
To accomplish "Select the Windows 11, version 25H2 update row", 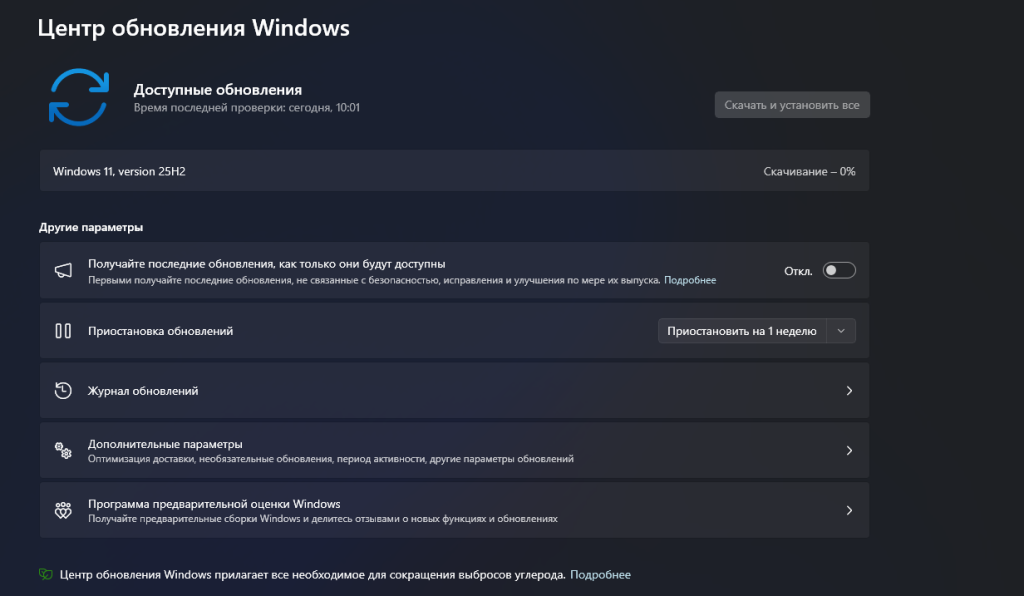I will [x=119, y=171].
